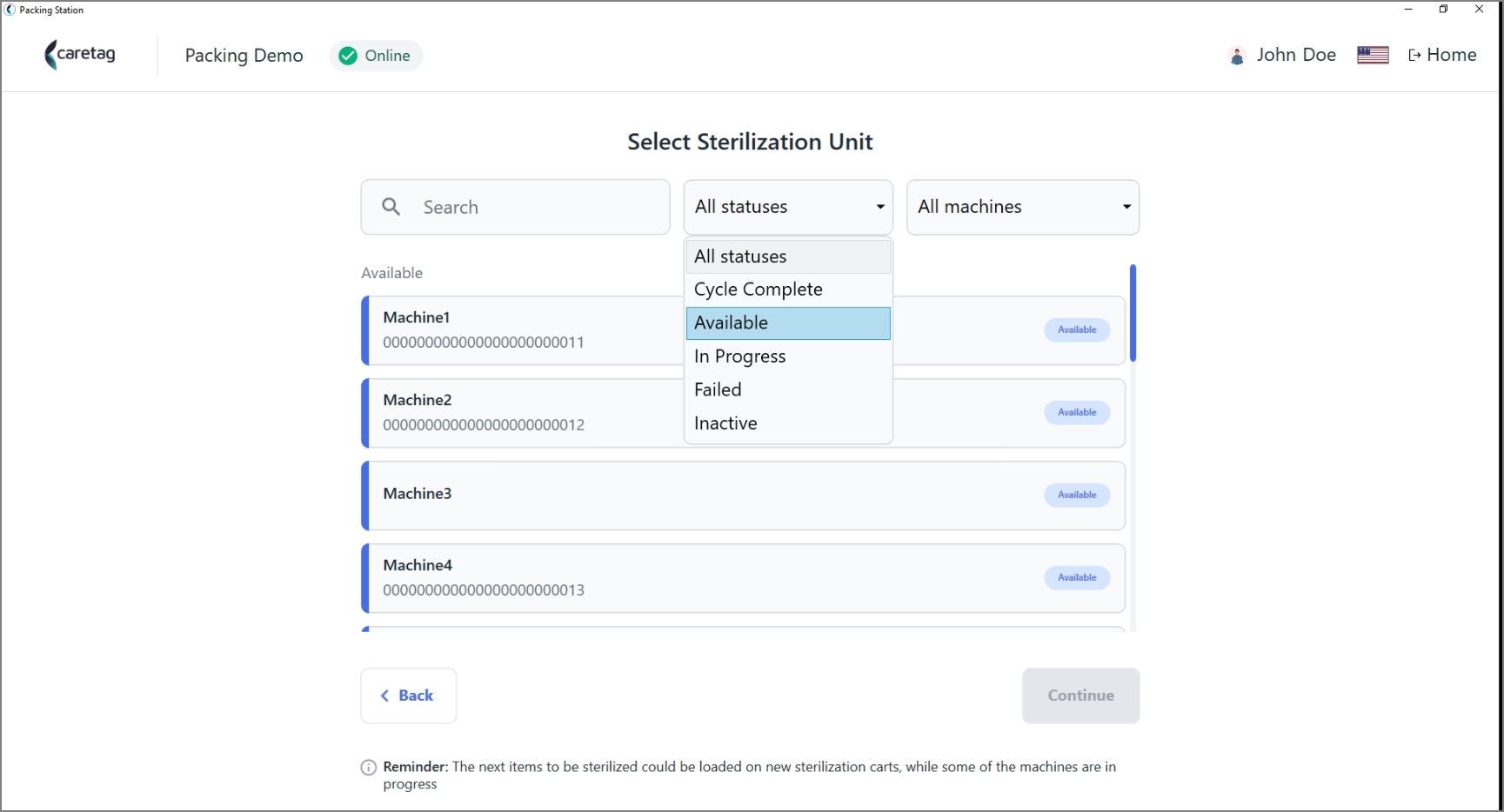Choose the Available status option
This screenshot has width=1504, height=812.
788,323
